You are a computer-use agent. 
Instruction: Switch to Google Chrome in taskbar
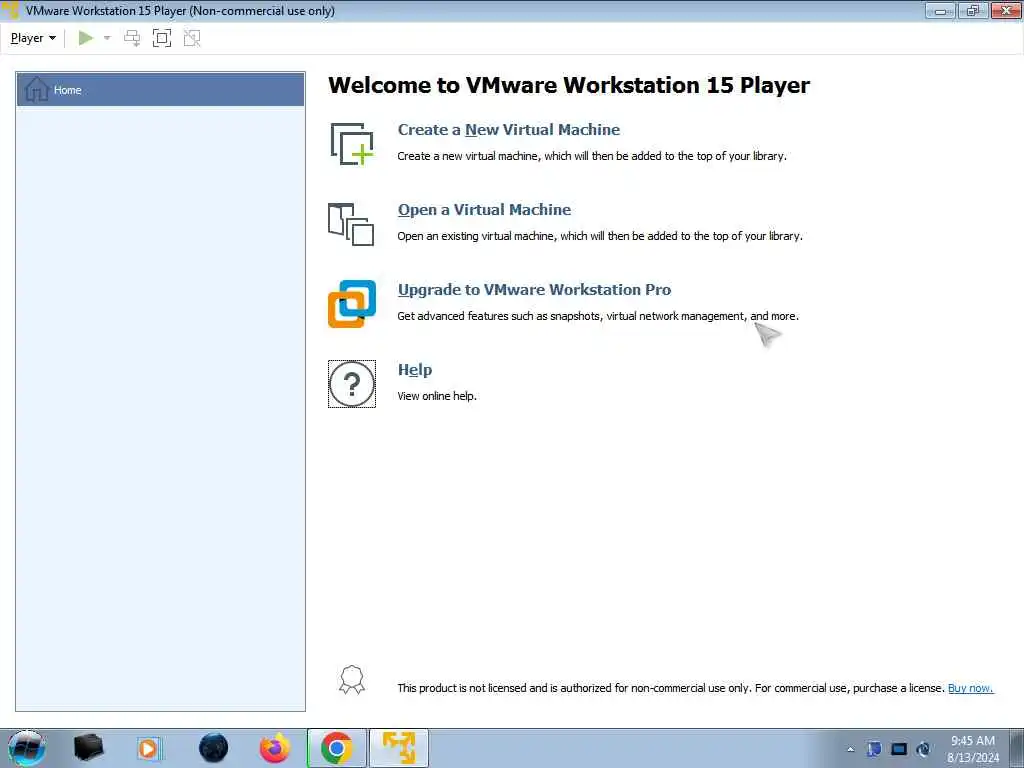pyautogui.click(x=337, y=748)
